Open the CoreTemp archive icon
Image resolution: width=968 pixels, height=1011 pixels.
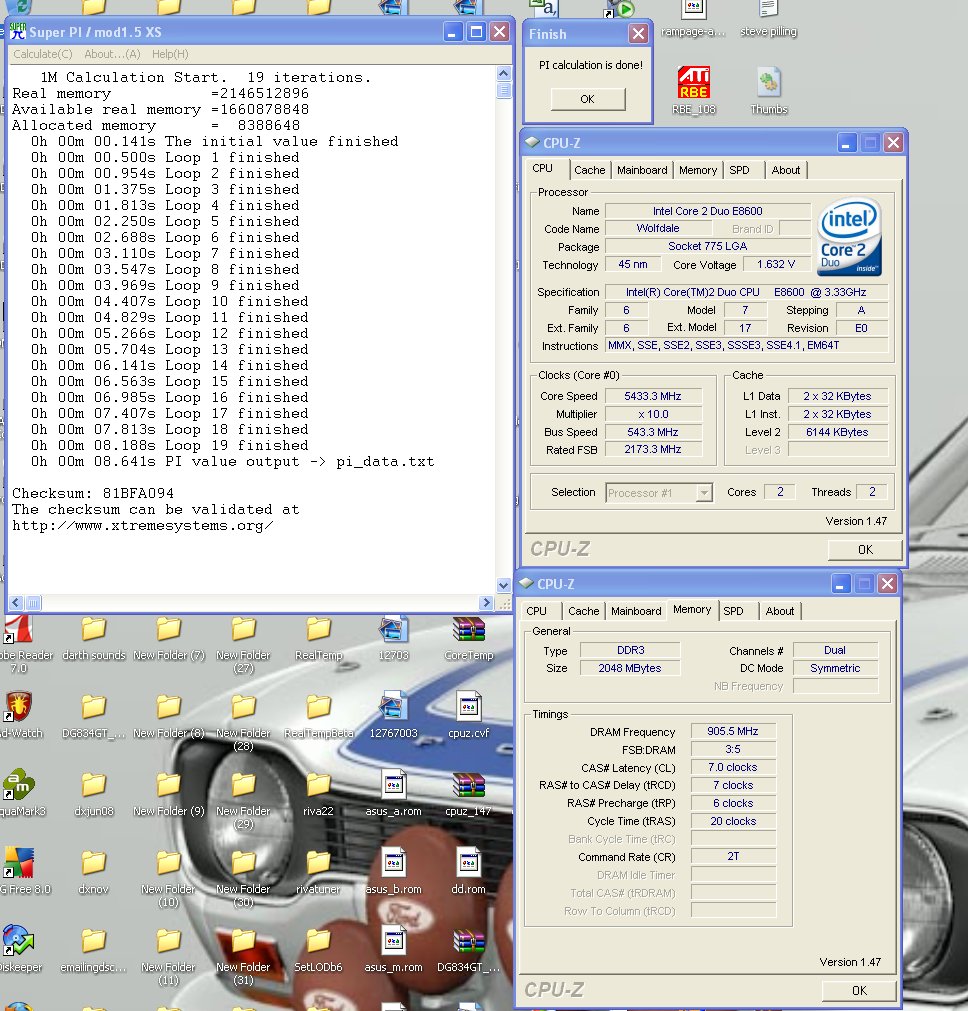(x=469, y=631)
